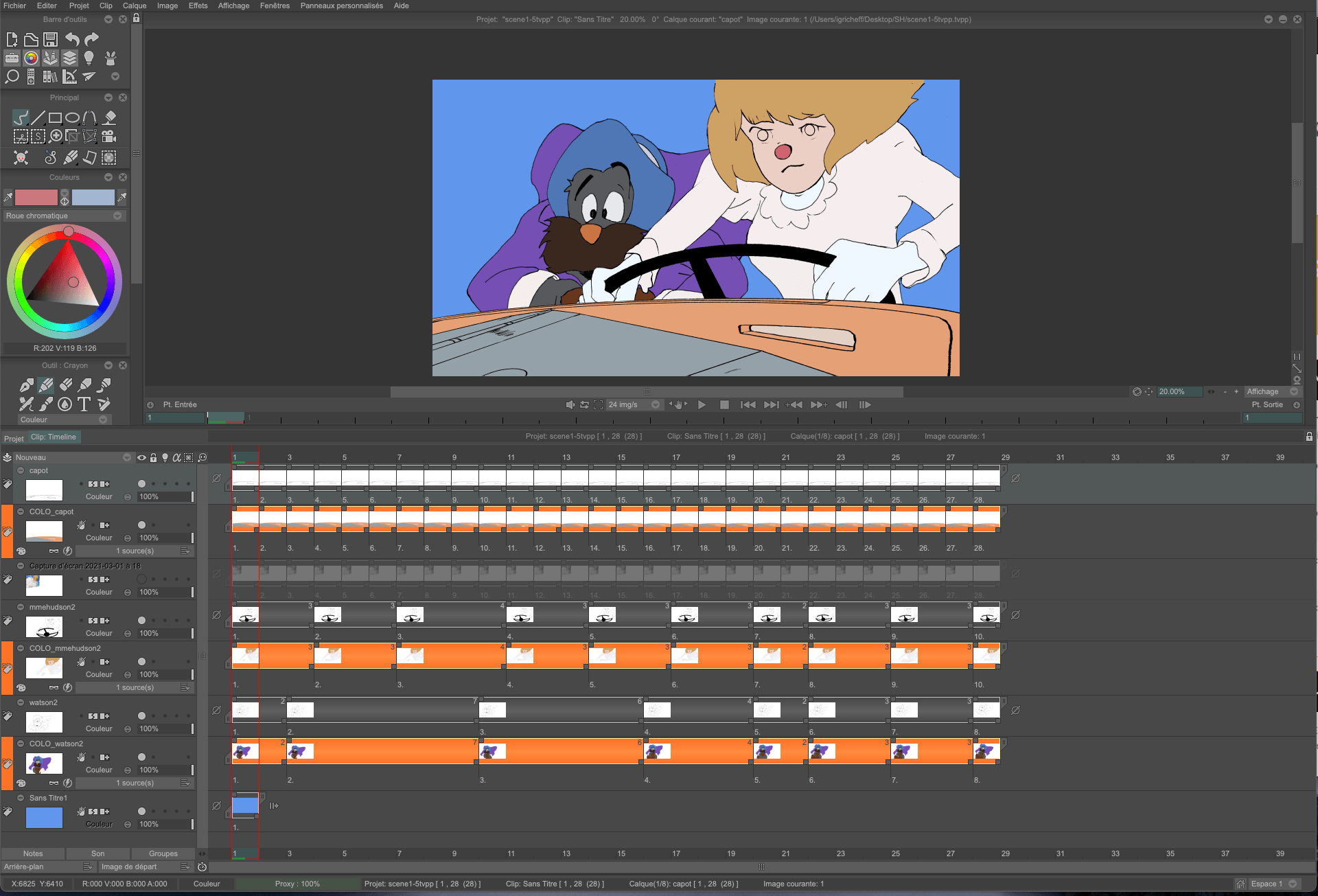
Task: Click the pink foreground color swatch
Action: 36,198
